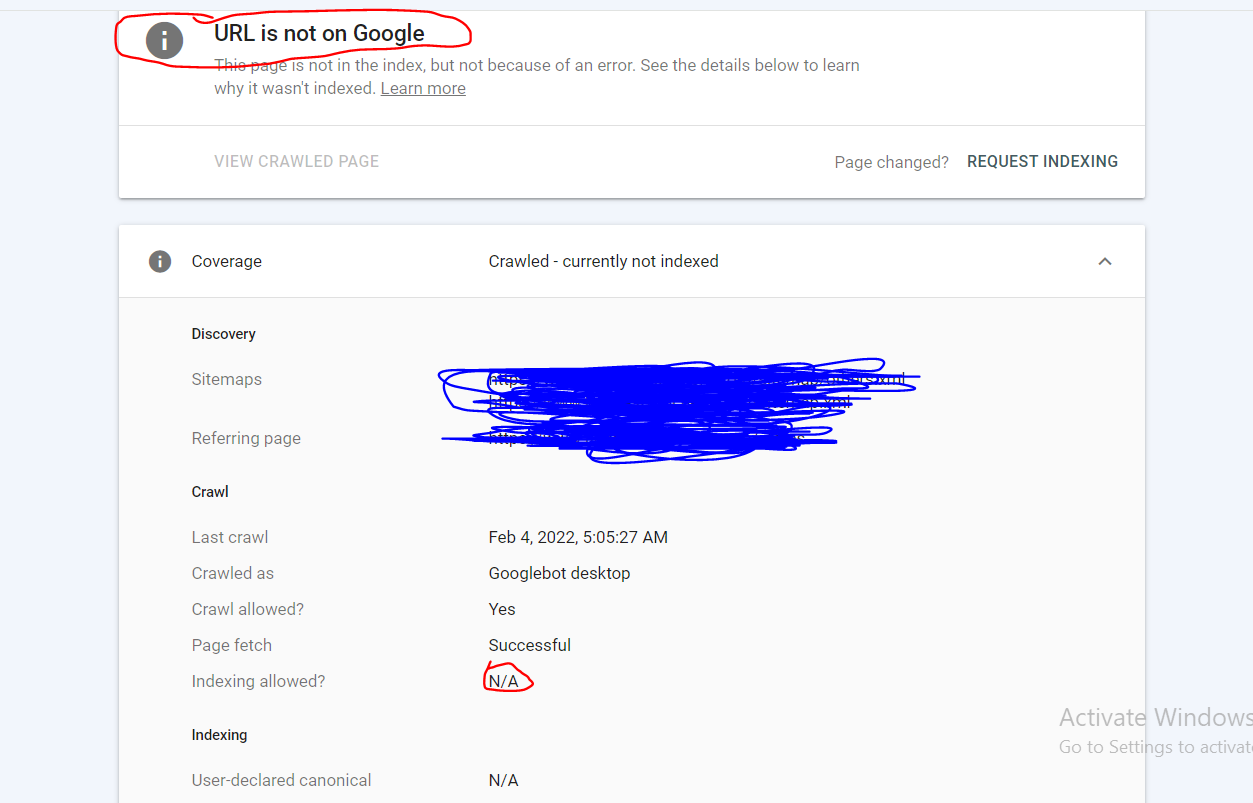Click the info icon beside URL is not on Google
The height and width of the screenshot is (803, 1253).
pos(164,40)
